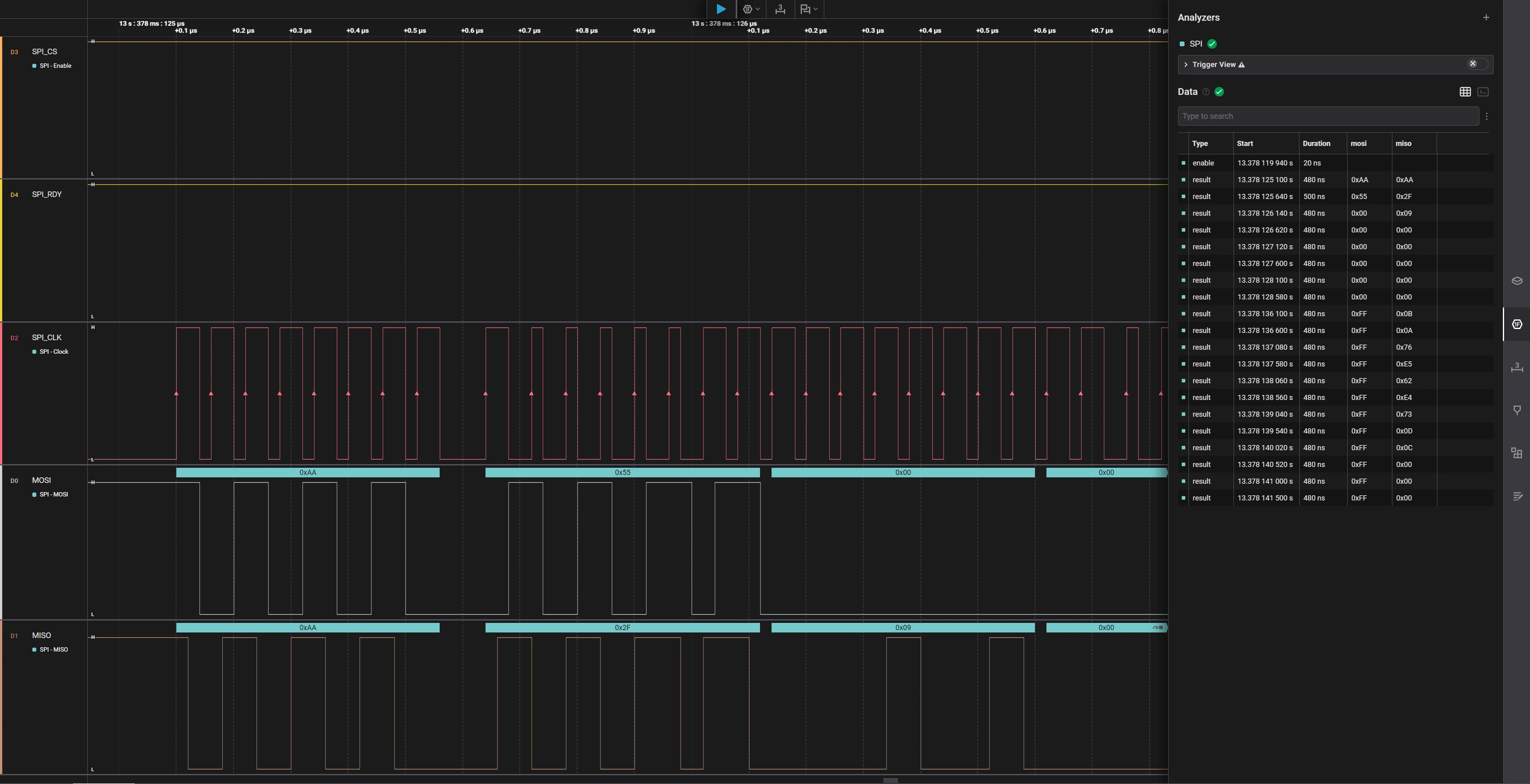This screenshot has width=1530, height=784.
Task: Toggle the Trigger View switch
Action: pos(1477,64)
